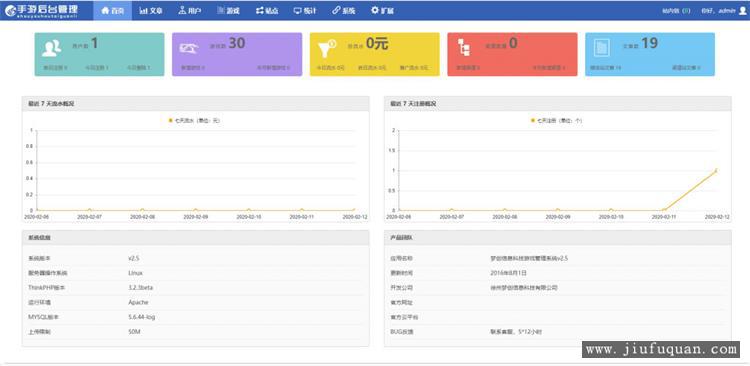Click the red card value 0
The height and width of the screenshot is (366, 750).
point(513,44)
